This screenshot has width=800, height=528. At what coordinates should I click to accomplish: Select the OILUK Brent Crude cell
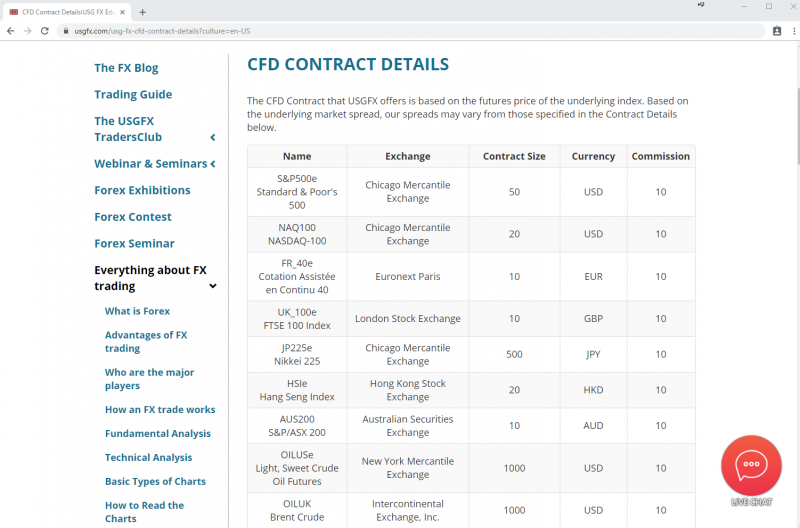297,510
